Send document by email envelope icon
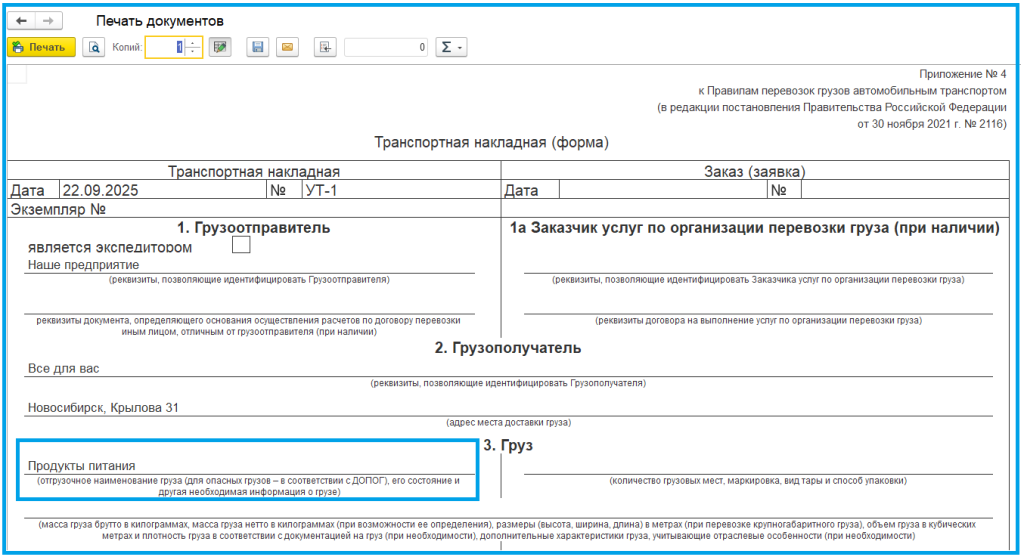The width and height of the screenshot is (1024, 557). (287, 47)
